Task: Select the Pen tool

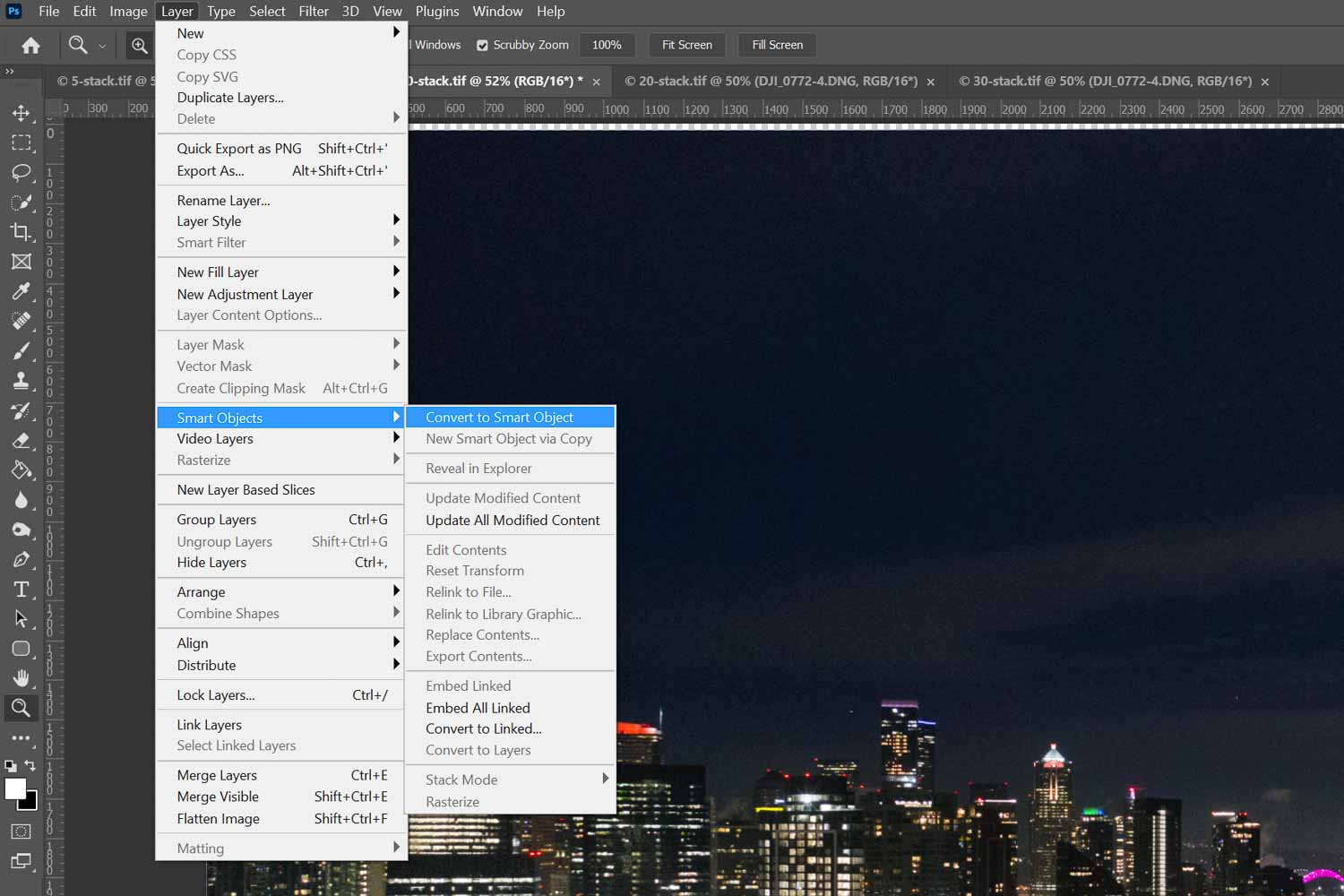Action: (x=21, y=559)
